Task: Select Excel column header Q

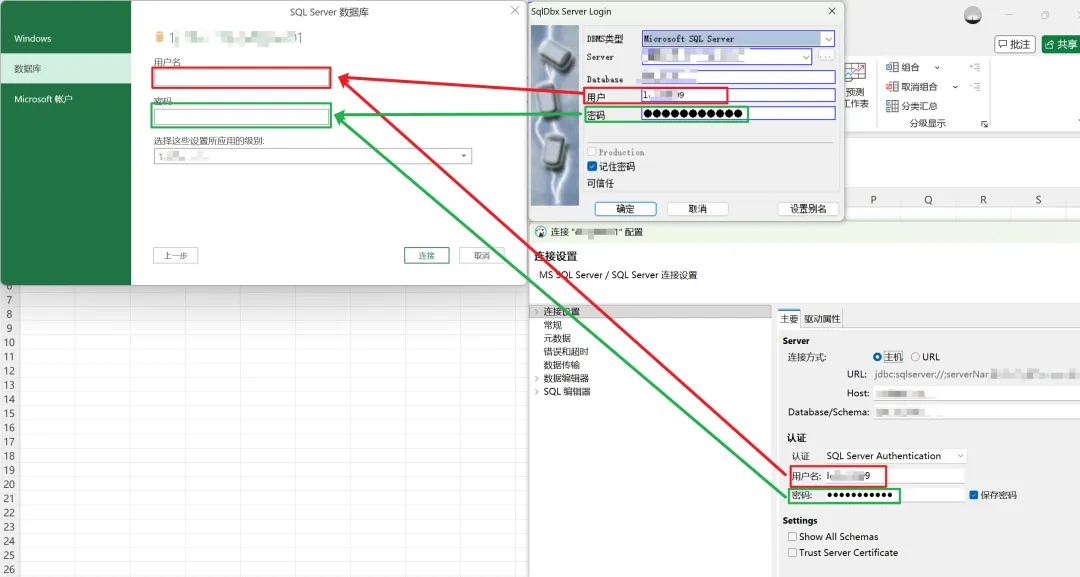Action: [928, 200]
